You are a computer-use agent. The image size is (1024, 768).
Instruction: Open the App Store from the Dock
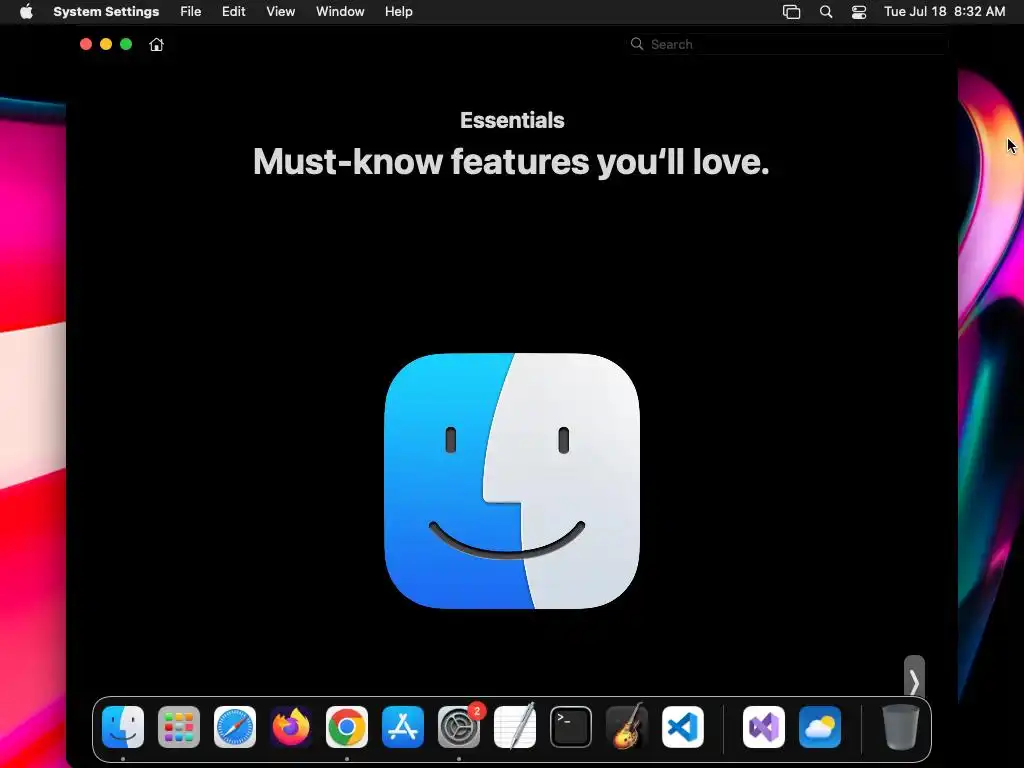point(403,727)
